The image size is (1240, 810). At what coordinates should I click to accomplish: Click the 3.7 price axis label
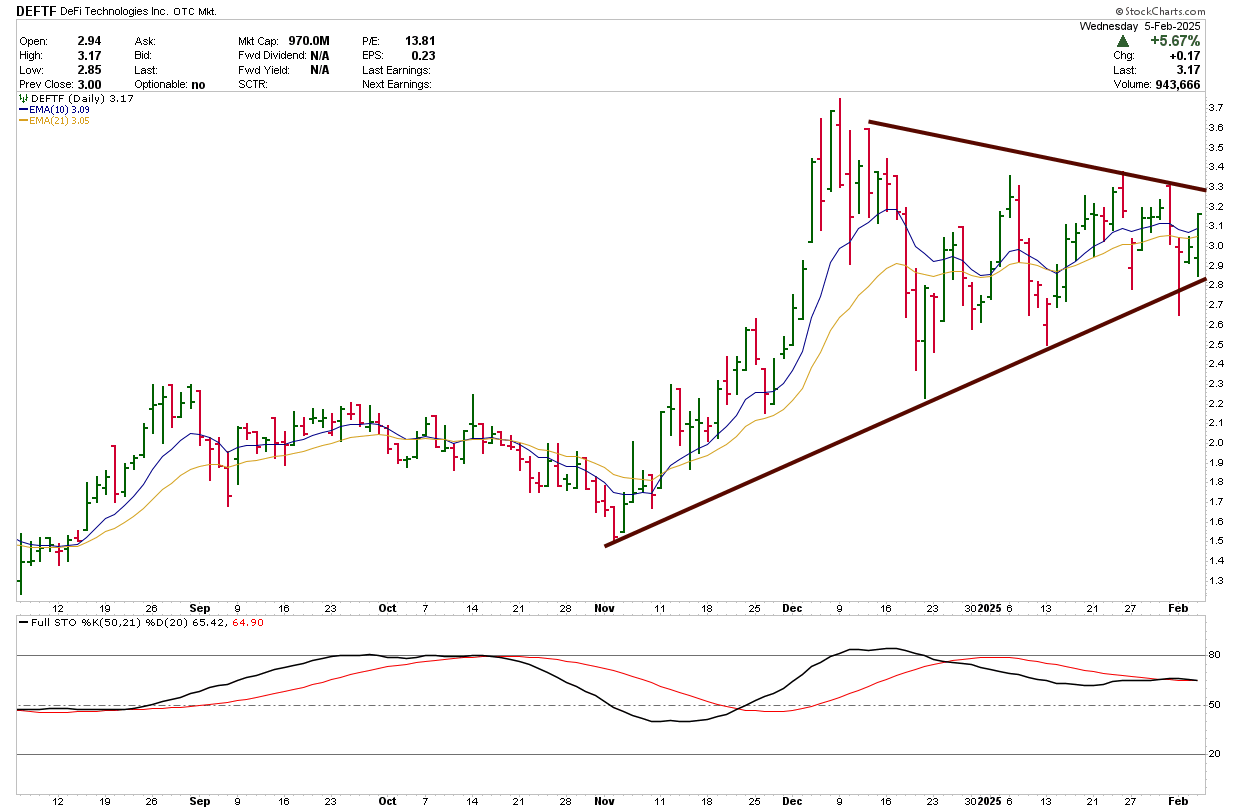[x=1216, y=108]
